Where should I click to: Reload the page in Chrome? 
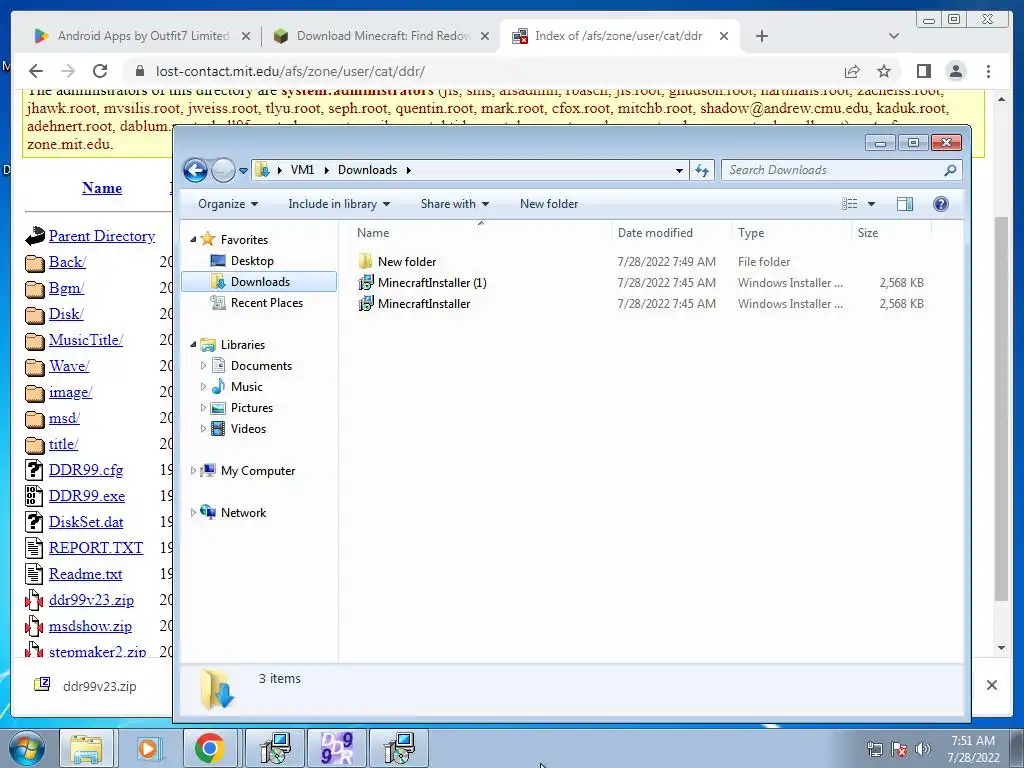tap(100, 71)
